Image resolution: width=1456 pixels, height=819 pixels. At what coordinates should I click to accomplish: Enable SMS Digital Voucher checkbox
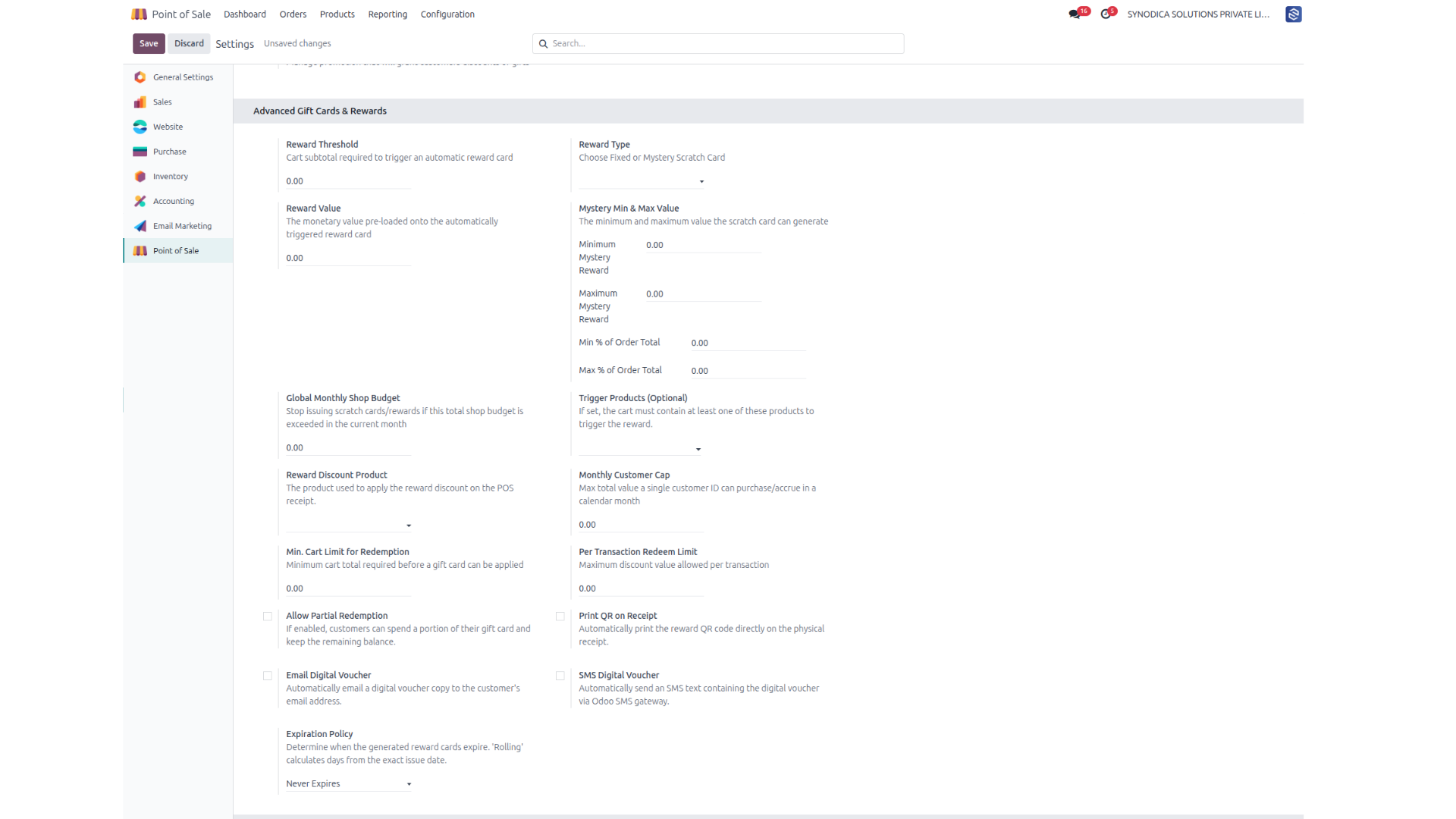(x=560, y=676)
